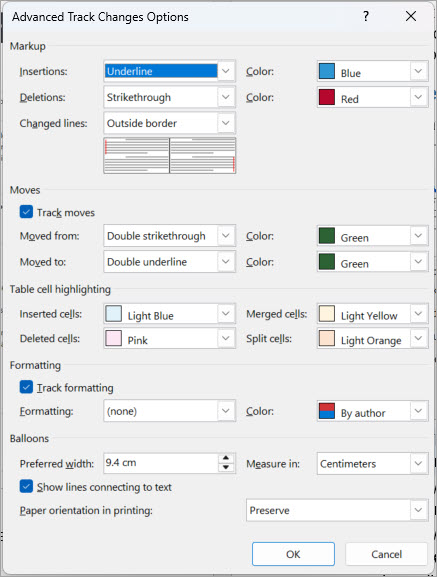Open Moved from Double strikethrough dropdown
This screenshot has width=437, height=577.
[x=170, y=236]
